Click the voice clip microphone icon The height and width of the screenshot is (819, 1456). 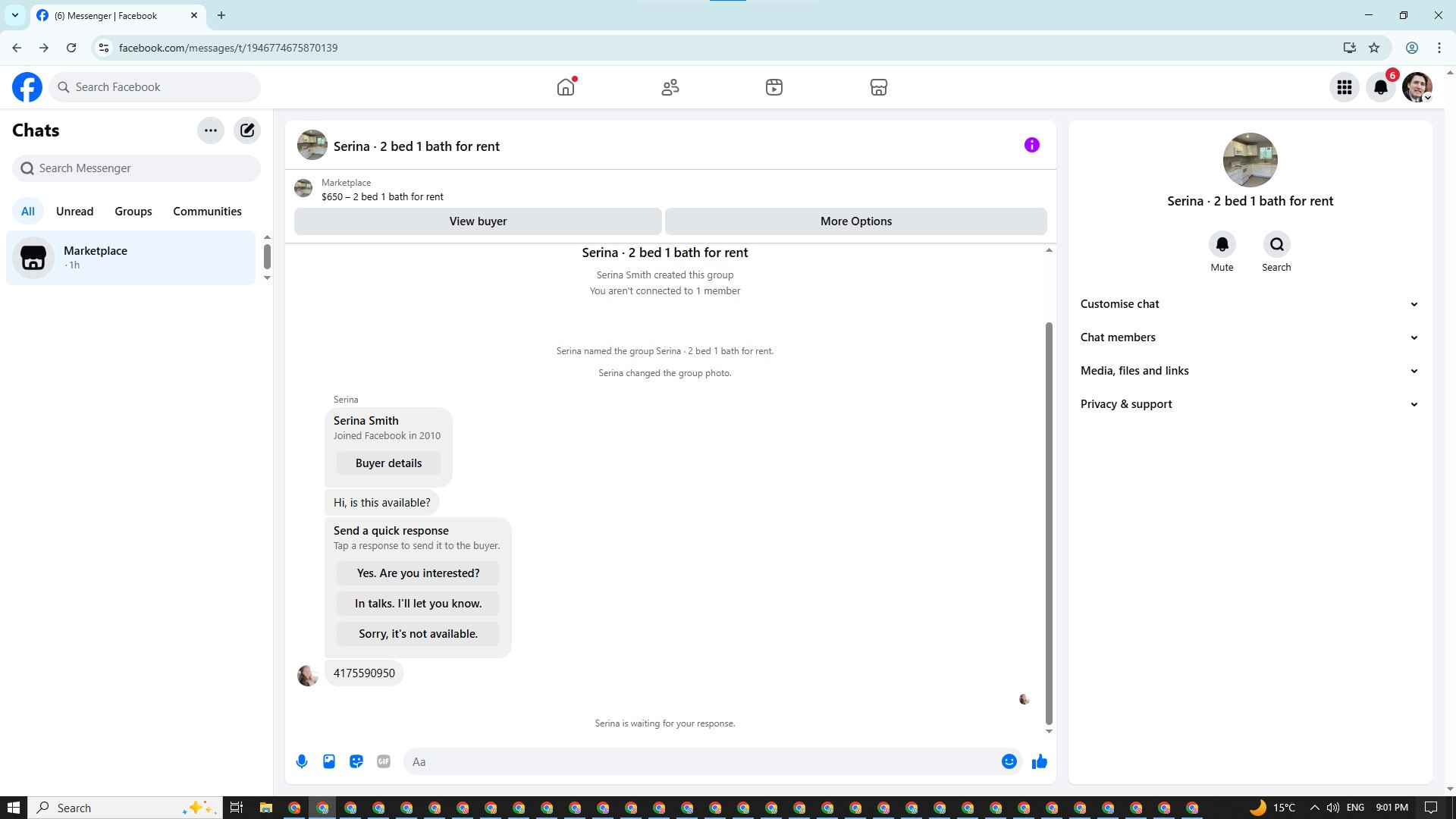302,761
